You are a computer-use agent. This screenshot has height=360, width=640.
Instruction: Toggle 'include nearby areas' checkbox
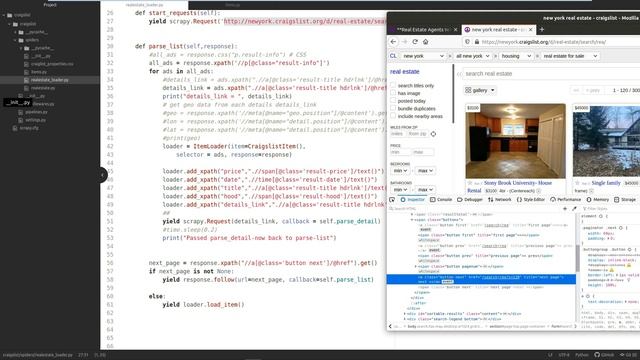pos(393,116)
